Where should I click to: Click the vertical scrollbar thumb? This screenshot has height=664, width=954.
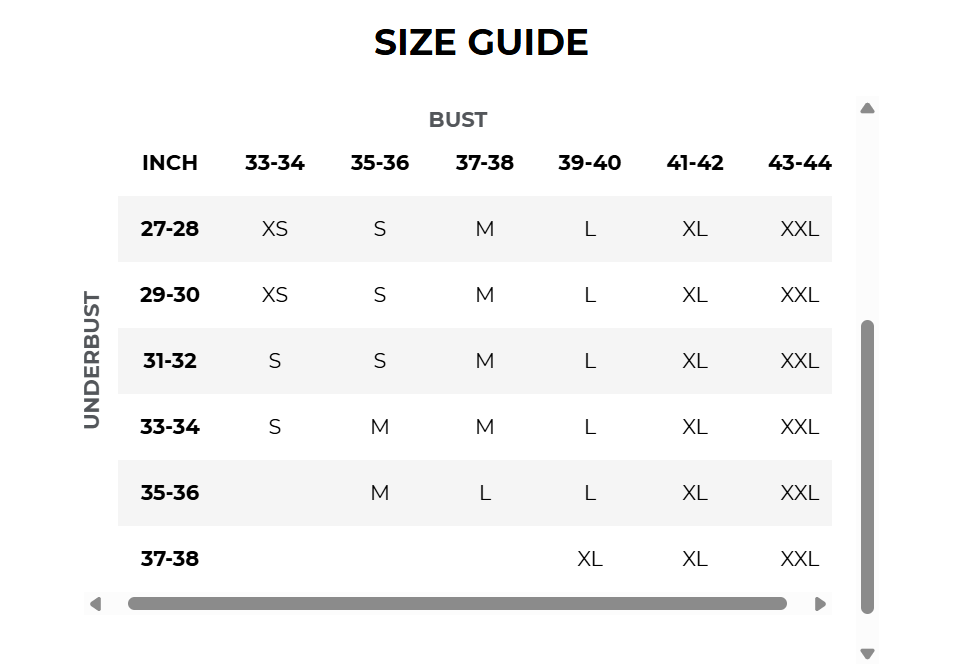(867, 467)
